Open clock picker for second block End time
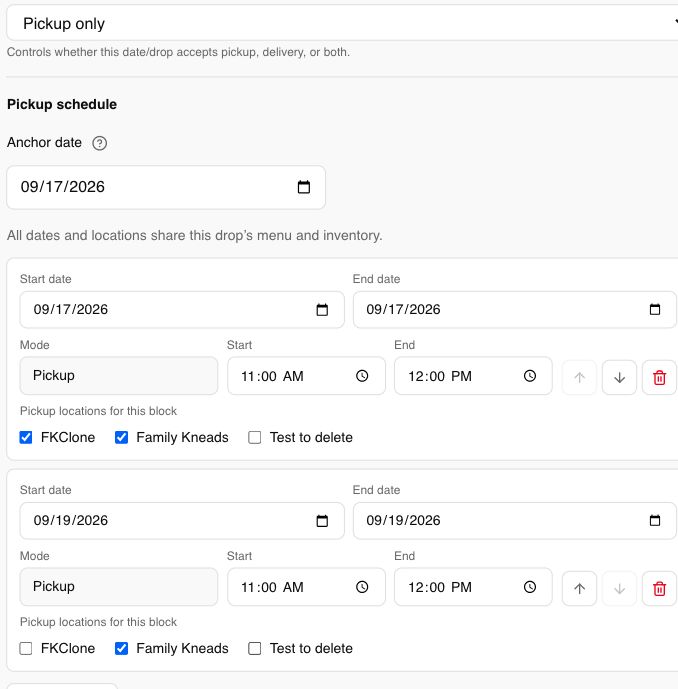Viewport: 678px width, 689px height. [530, 587]
